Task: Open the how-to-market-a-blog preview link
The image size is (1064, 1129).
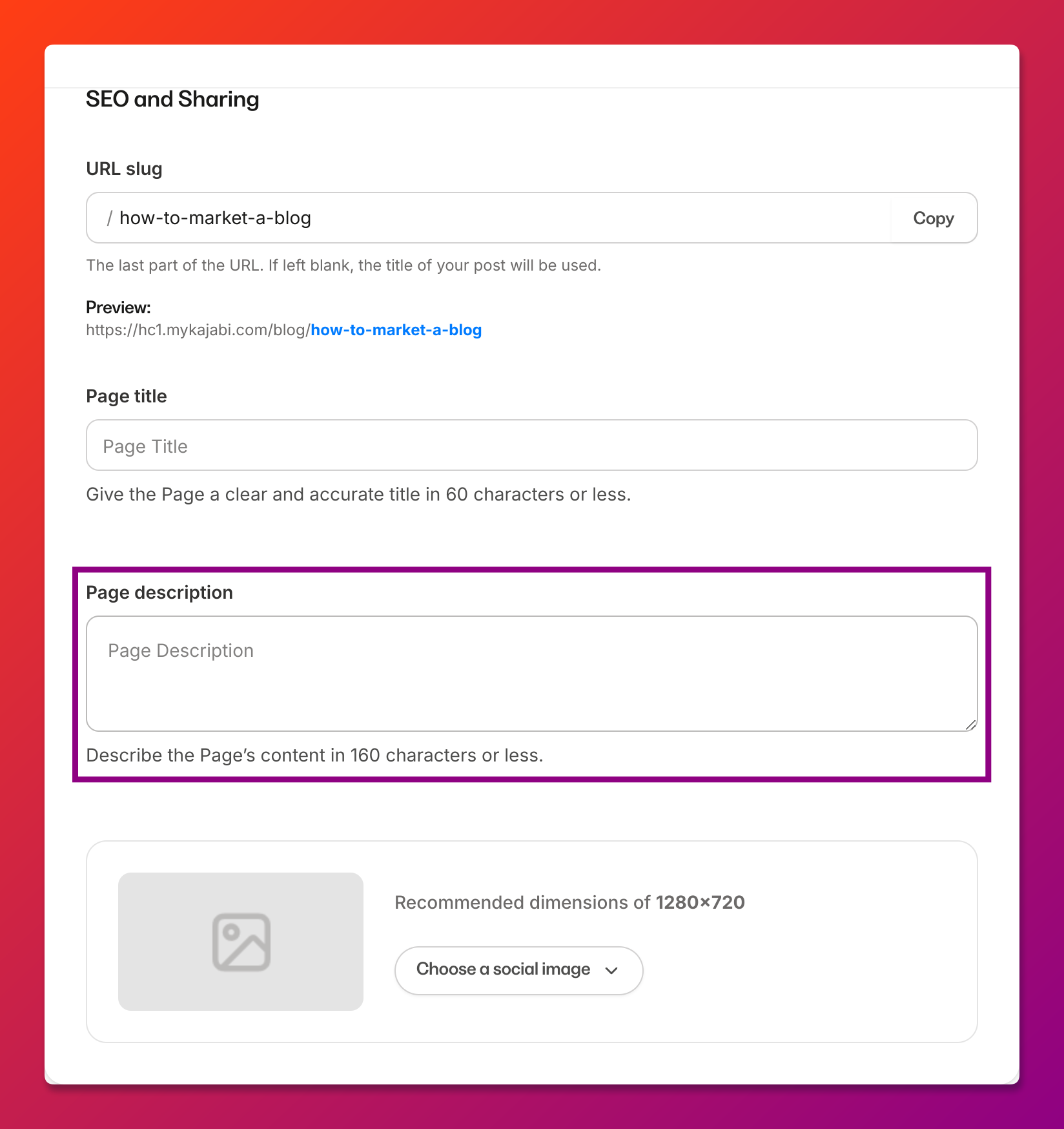Action: [396, 330]
